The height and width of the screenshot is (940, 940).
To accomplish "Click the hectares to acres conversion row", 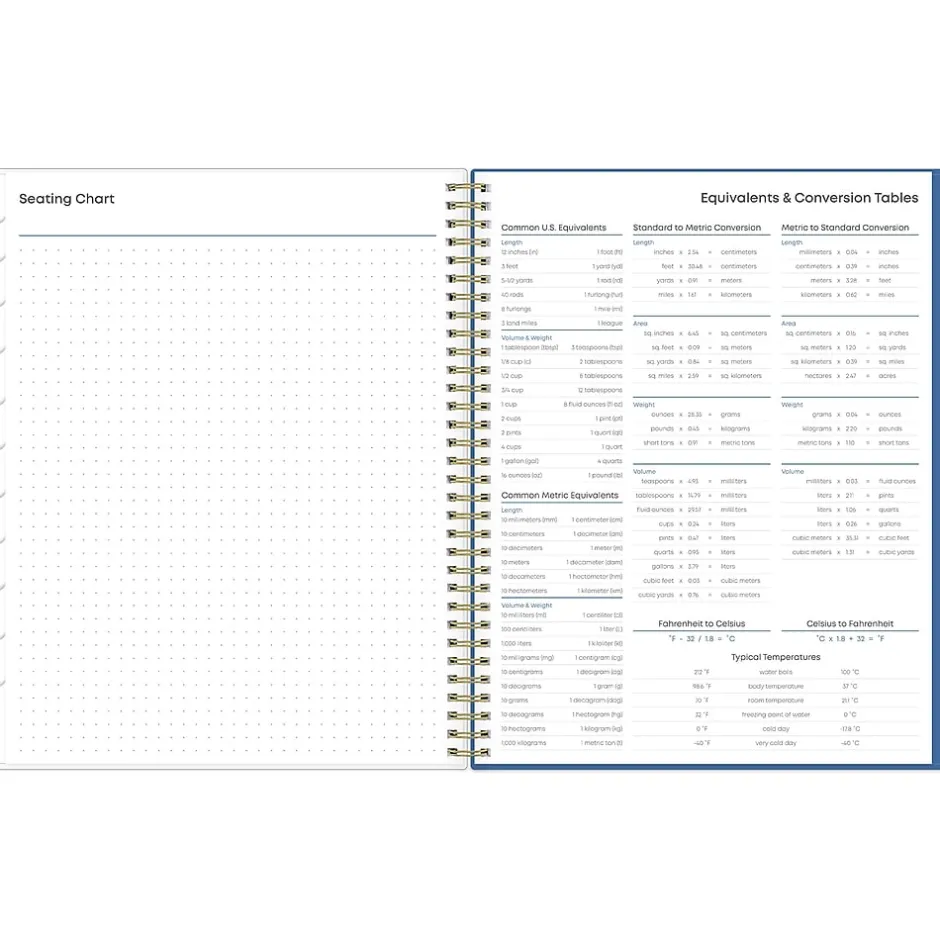I will click(x=850, y=376).
